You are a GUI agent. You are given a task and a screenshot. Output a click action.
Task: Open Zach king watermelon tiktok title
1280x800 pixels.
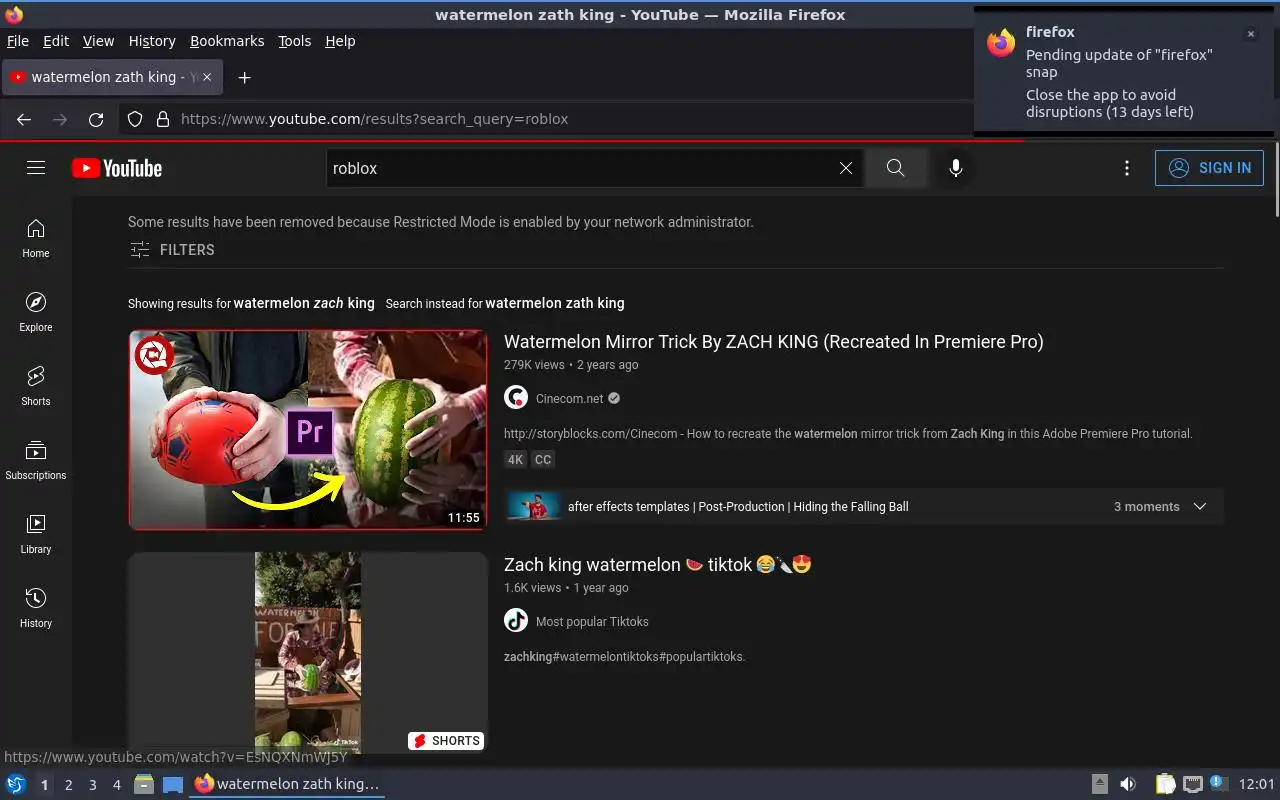pos(658,565)
